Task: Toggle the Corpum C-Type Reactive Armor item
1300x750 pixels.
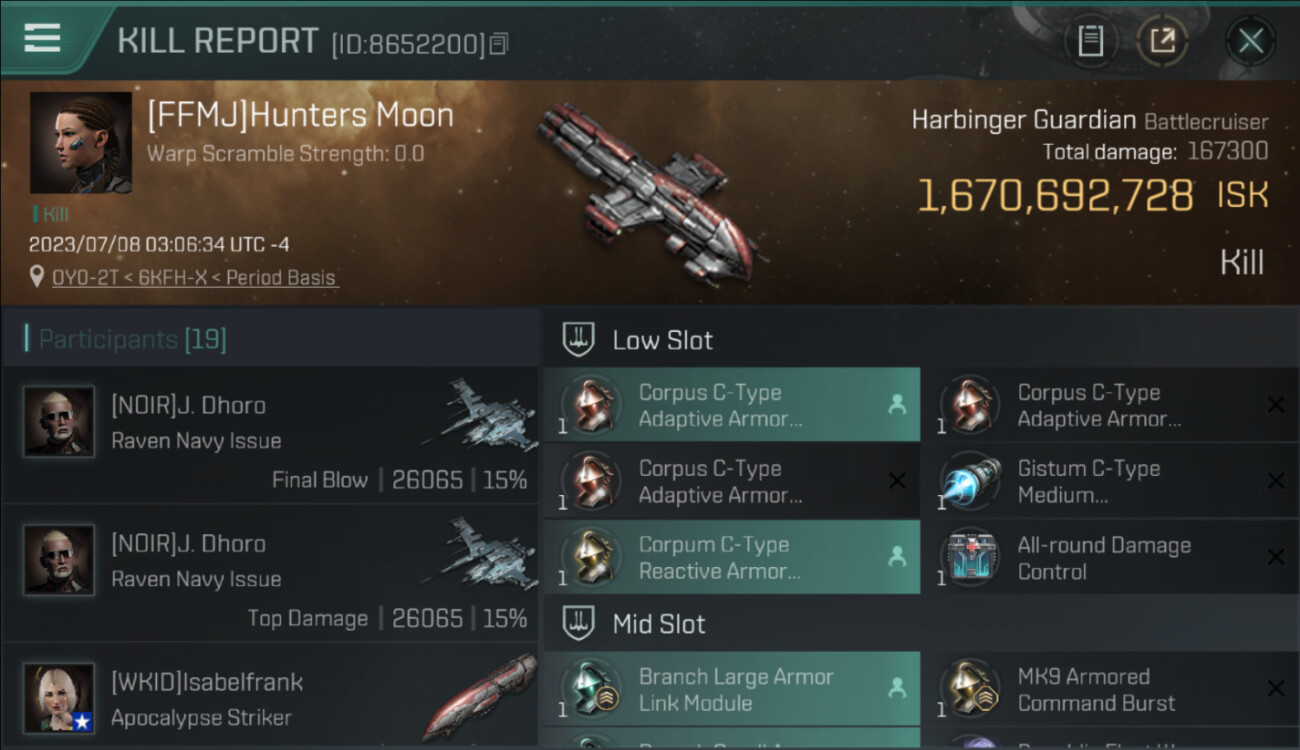Action: click(732, 557)
